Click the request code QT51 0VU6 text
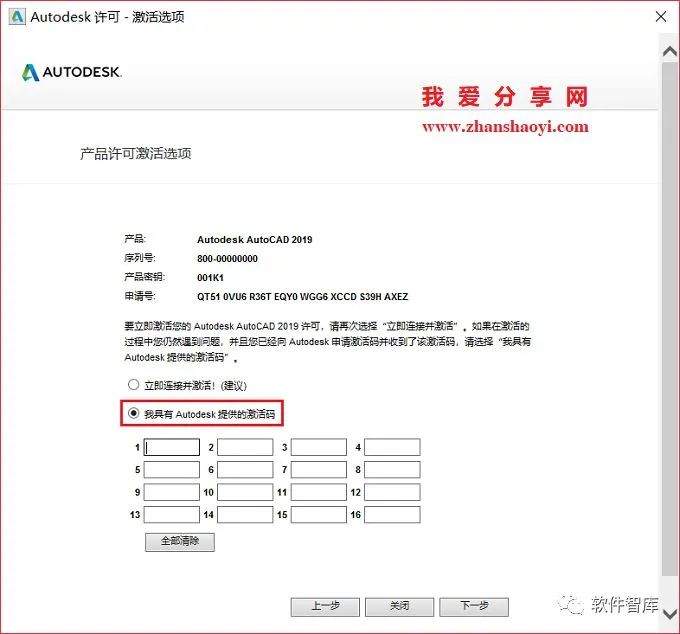This screenshot has width=680, height=634. [x=302, y=297]
